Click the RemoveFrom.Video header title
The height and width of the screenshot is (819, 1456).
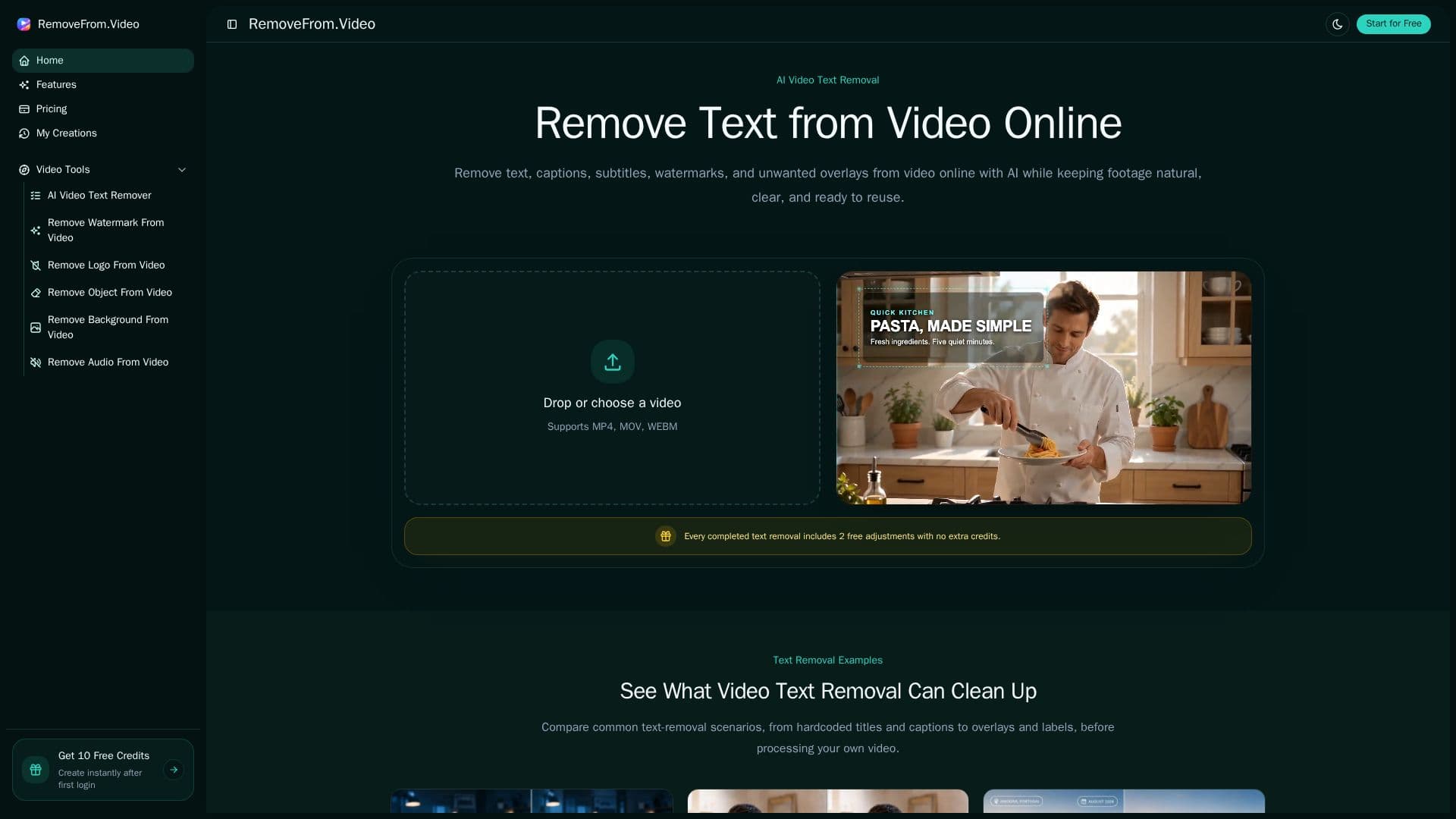312,24
